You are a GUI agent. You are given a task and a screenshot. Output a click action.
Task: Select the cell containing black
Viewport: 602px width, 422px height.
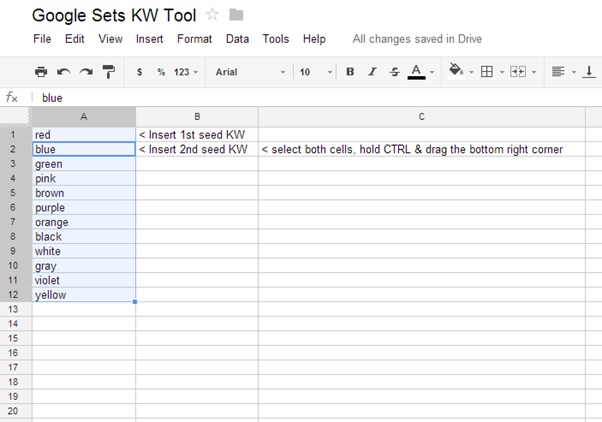click(84, 237)
